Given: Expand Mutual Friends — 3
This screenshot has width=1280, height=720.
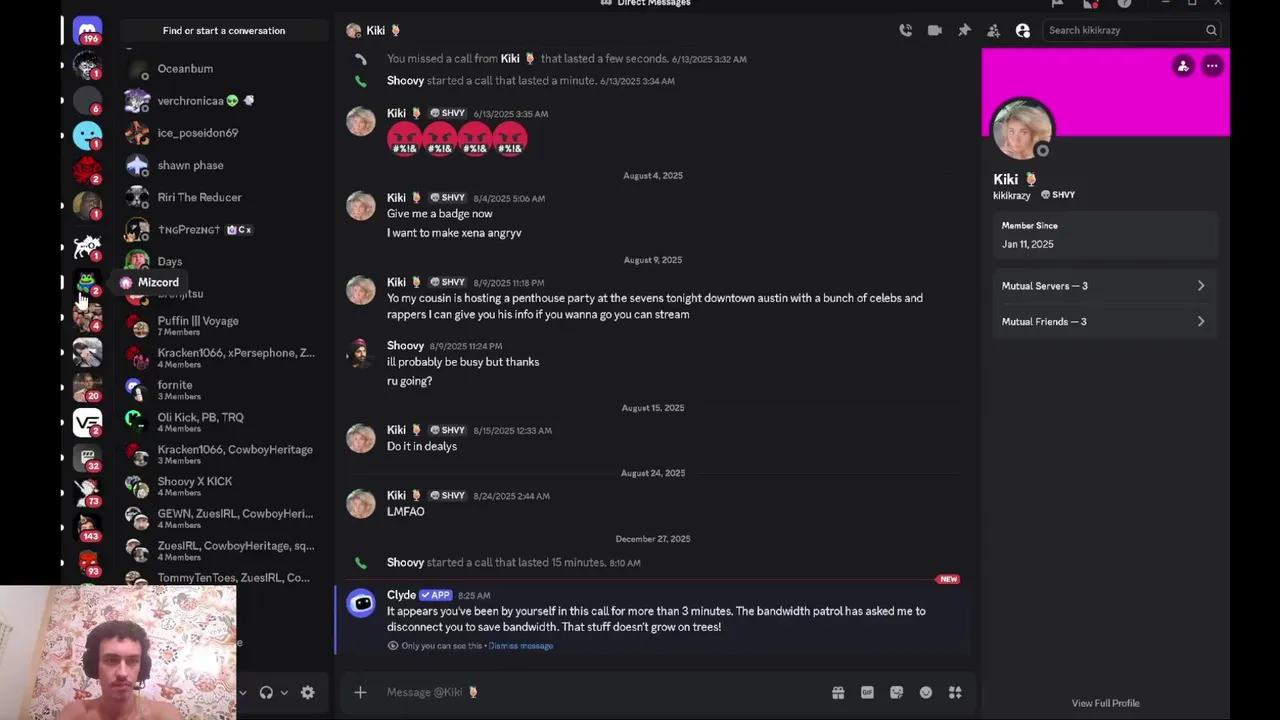Looking at the screenshot, I should click(1104, 322).
